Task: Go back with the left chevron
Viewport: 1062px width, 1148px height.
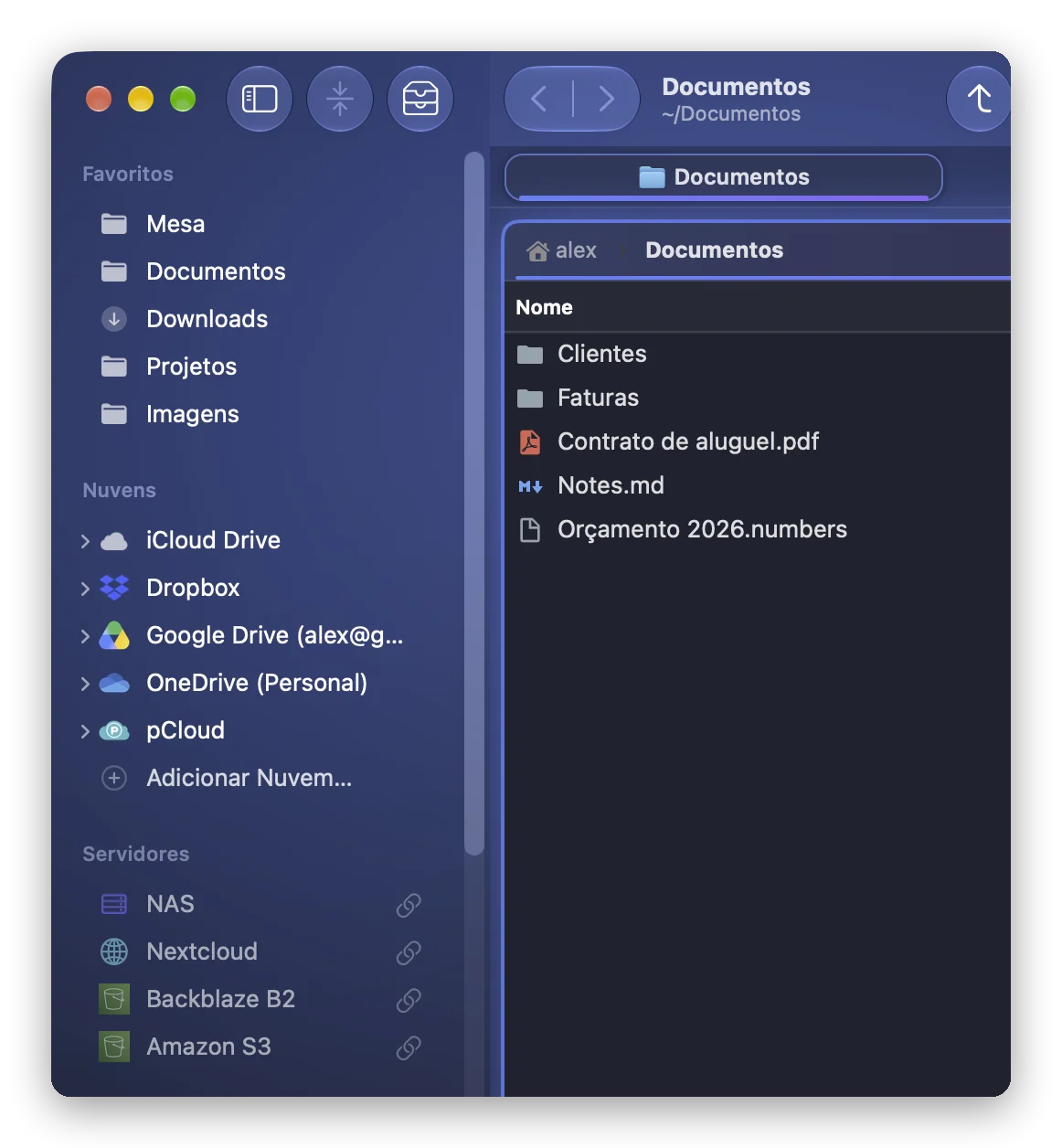Action: 539,99
